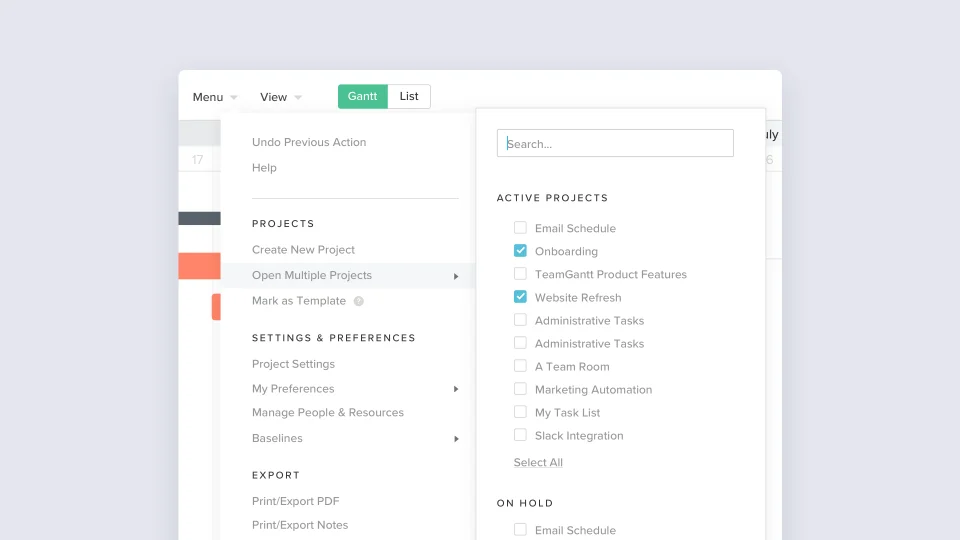Uncheck the Onboarding project checkbox

click(x=520, y=251)
